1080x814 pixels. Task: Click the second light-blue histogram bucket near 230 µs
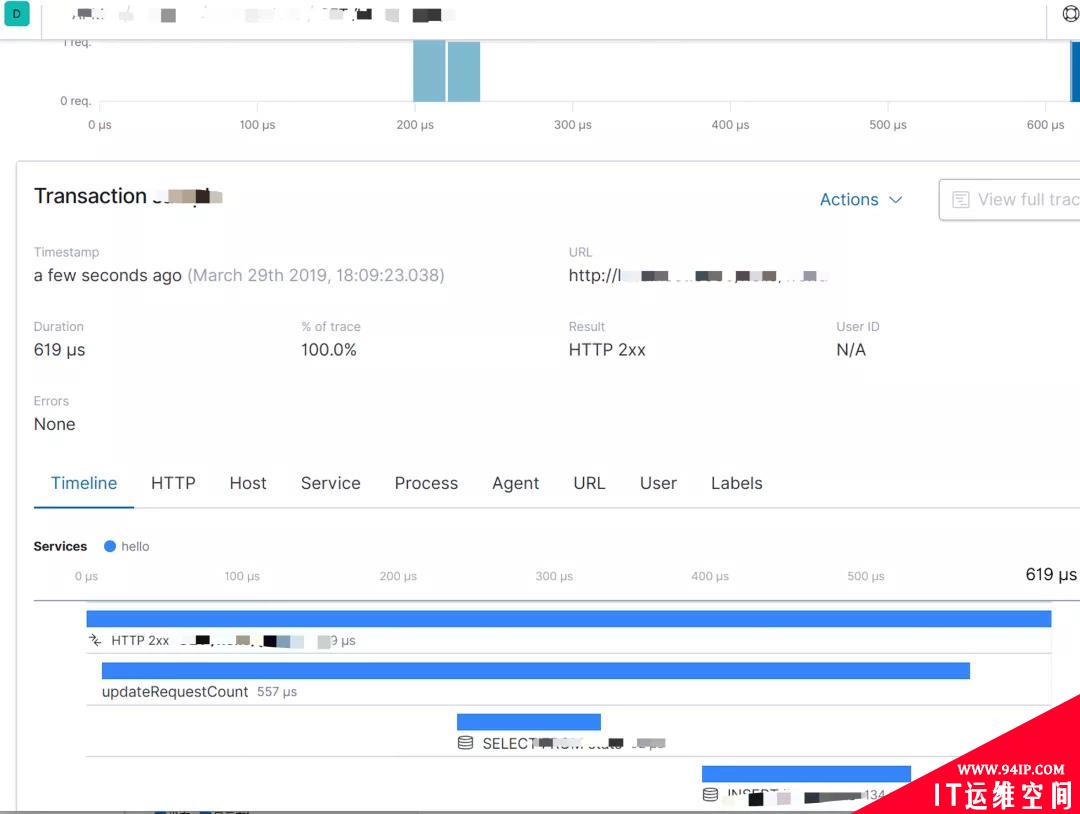(464, 72)
